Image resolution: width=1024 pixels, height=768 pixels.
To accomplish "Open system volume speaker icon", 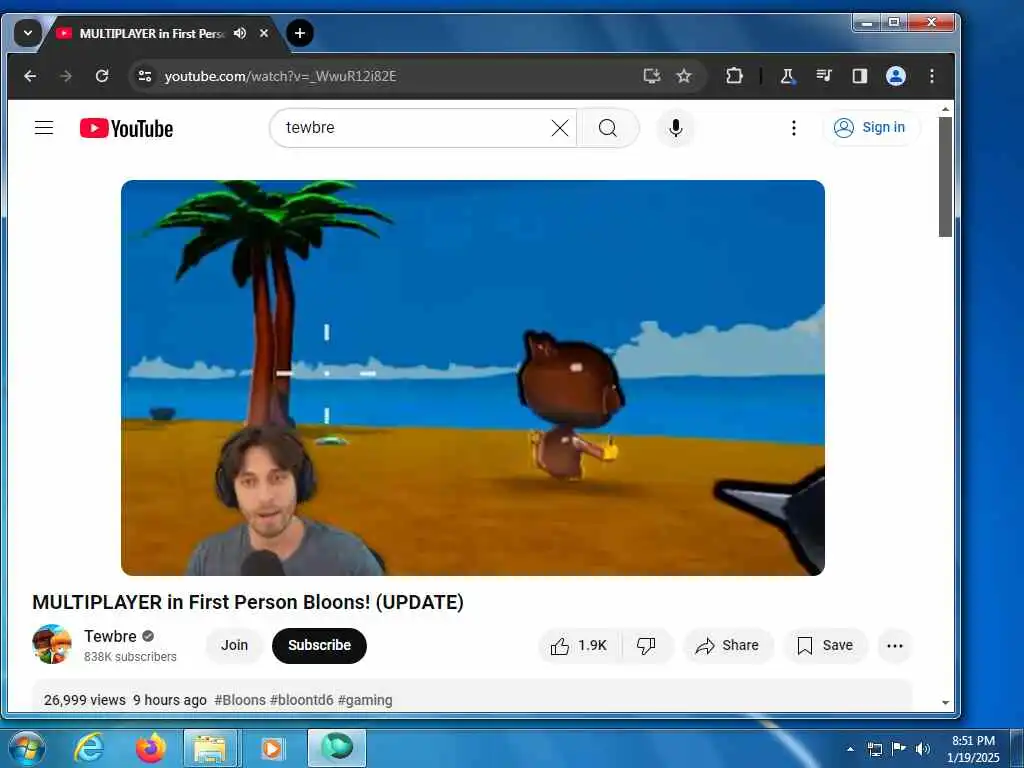I will click(922, 749).
